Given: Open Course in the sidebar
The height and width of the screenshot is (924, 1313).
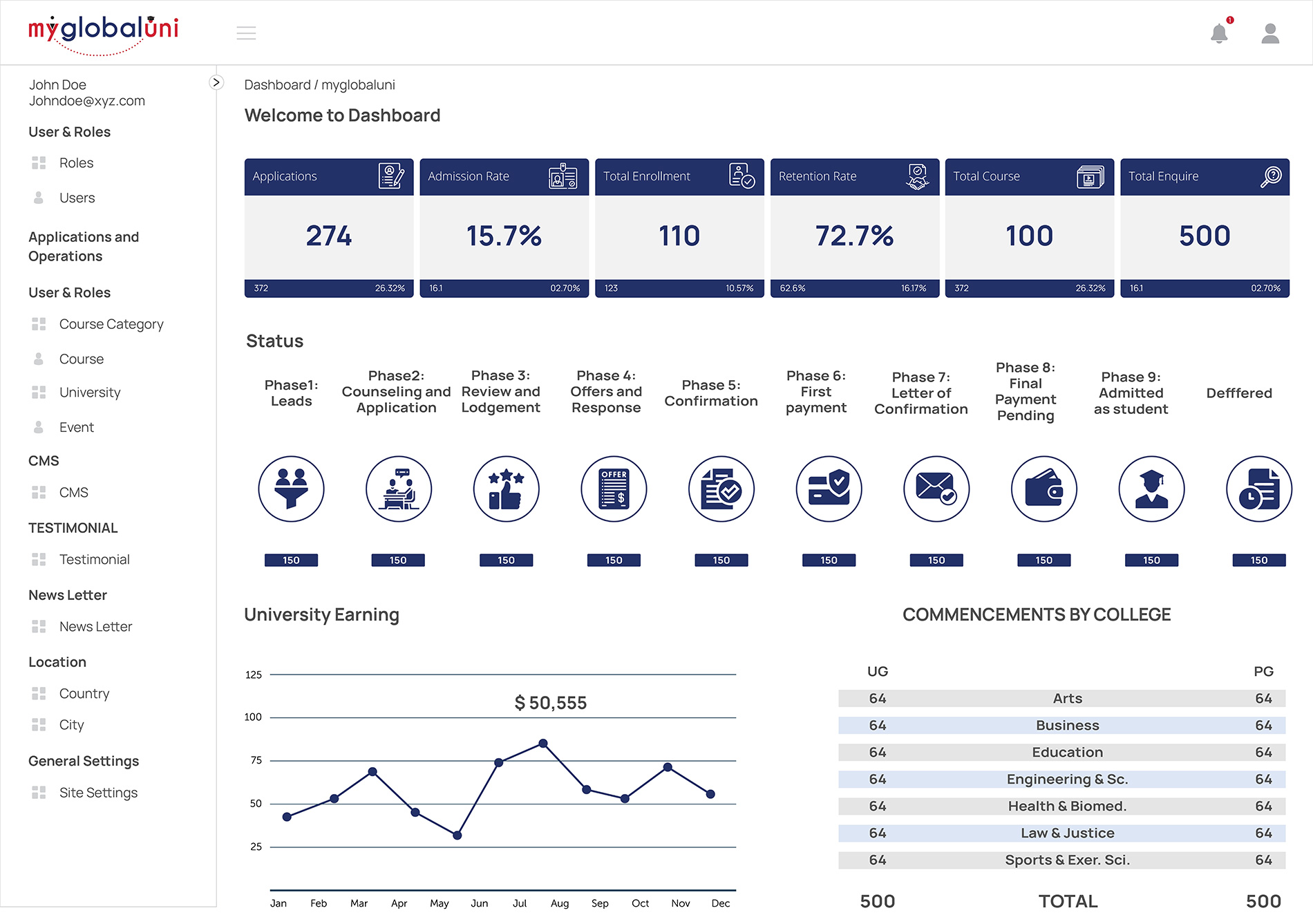Looking at the screenshot, I should [x=82, y=359].
